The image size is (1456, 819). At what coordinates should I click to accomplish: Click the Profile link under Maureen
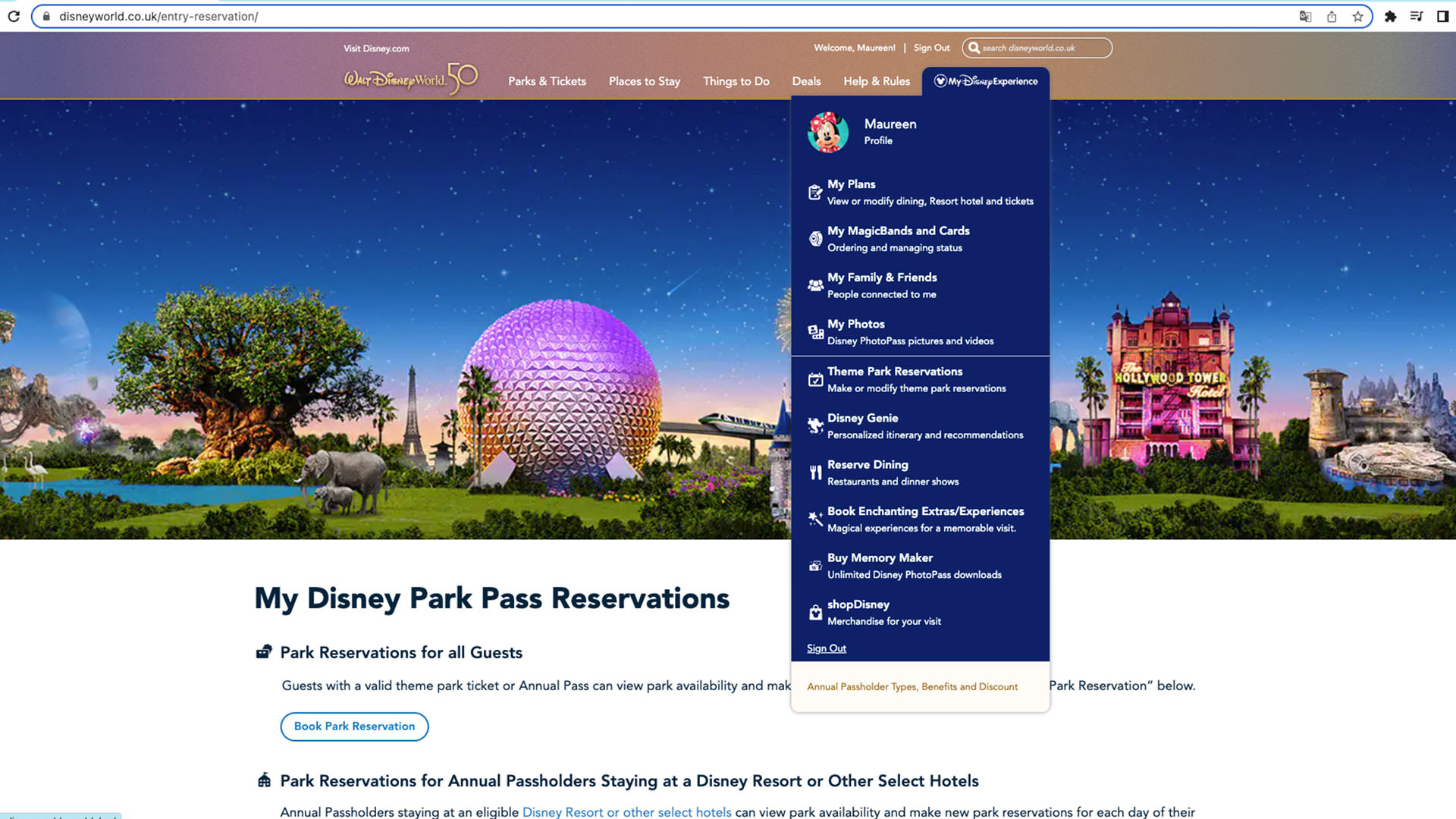[878, 140]
